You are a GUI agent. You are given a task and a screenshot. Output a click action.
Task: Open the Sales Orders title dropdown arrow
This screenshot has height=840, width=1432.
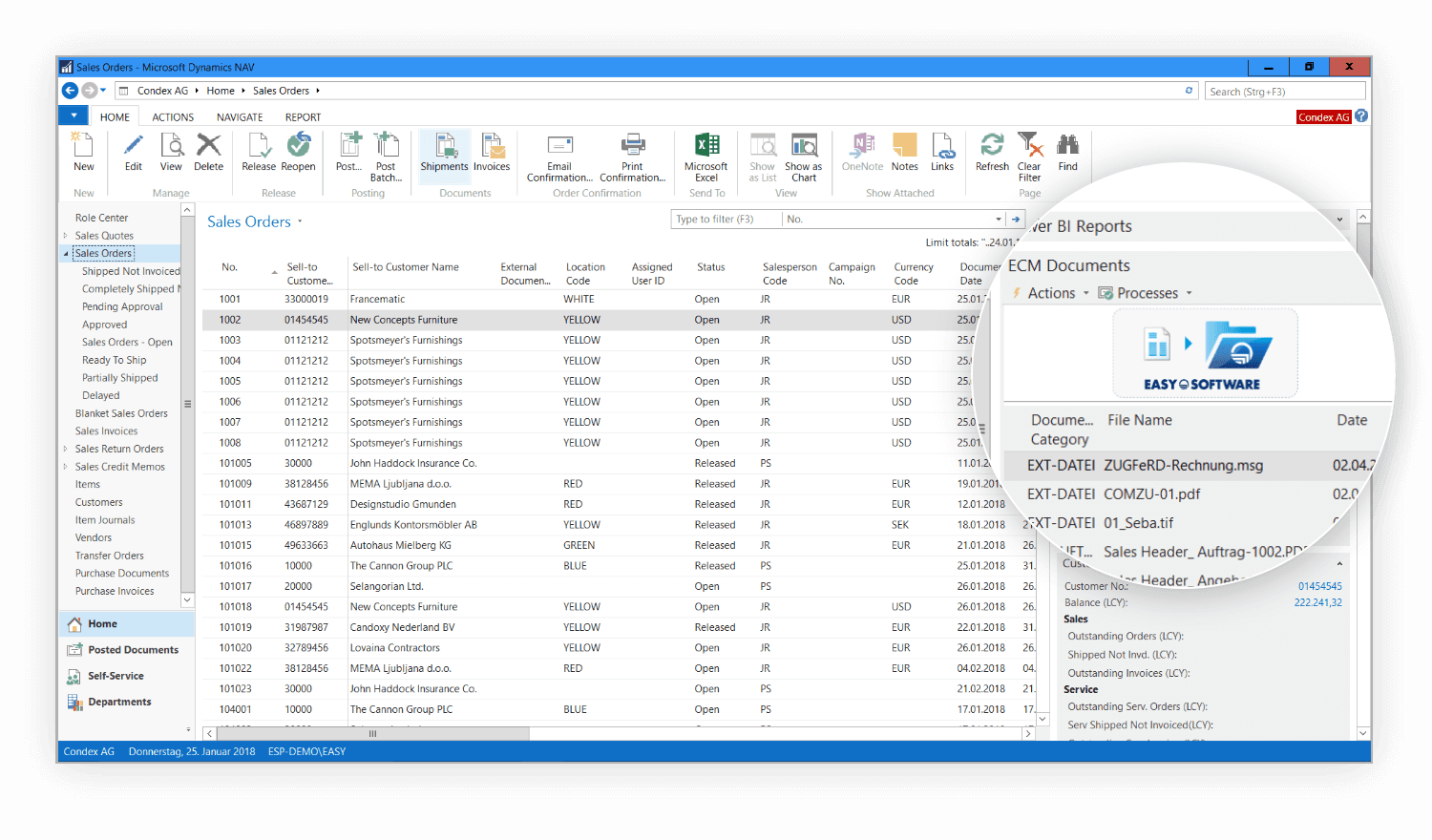(x=300, y=221)
